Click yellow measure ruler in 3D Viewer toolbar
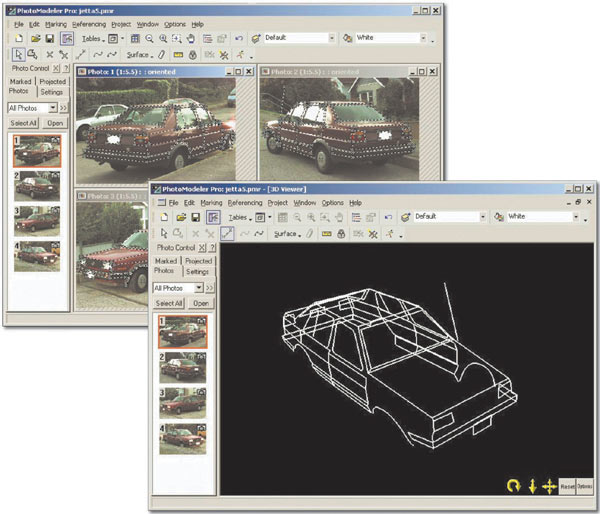This screenshot has width=600, height=514. point(326,233)
